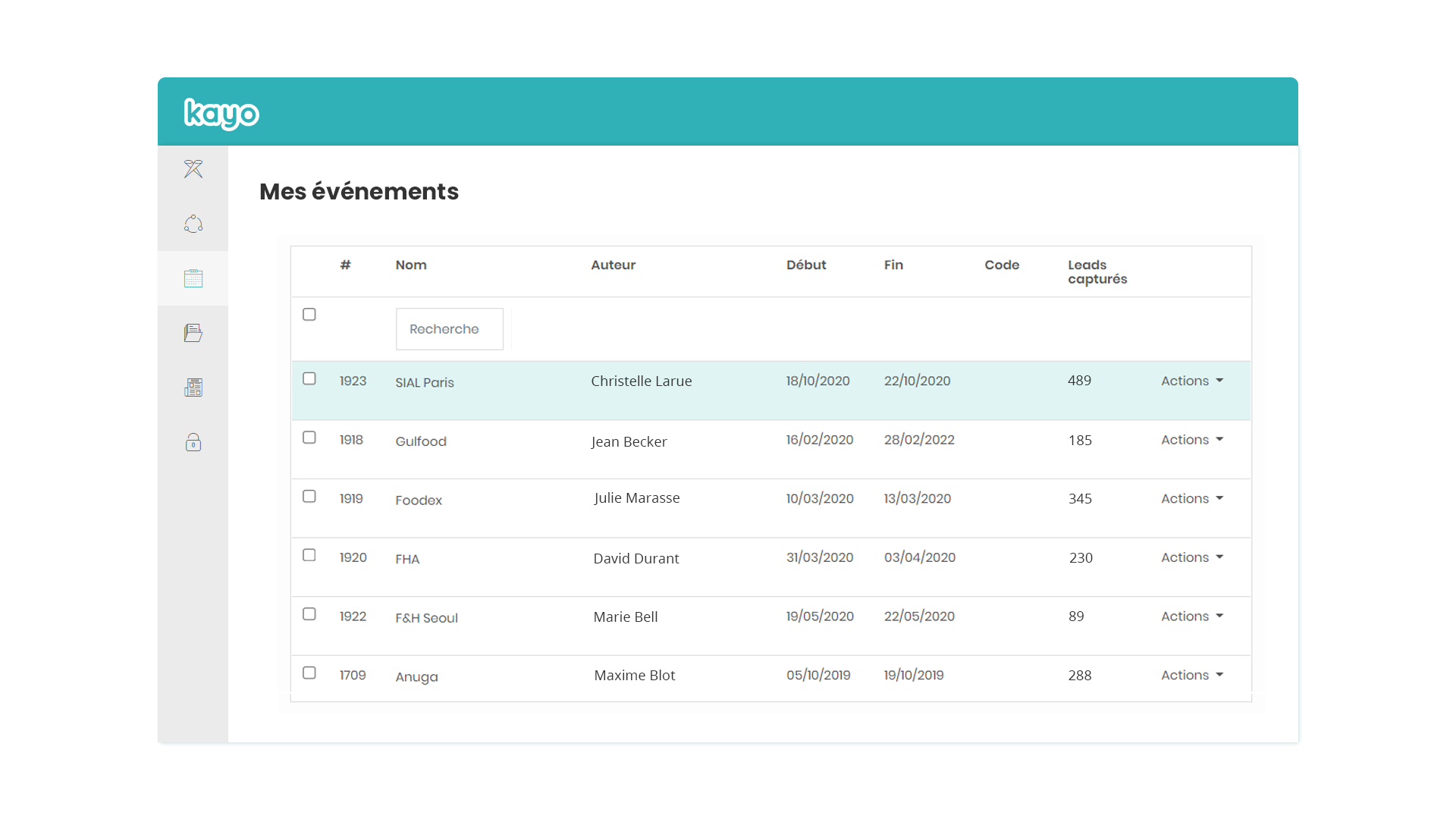The width and height of the screenshot is (1456, 819).
Task: Click the Code column header
Action: click(1002, 265)
